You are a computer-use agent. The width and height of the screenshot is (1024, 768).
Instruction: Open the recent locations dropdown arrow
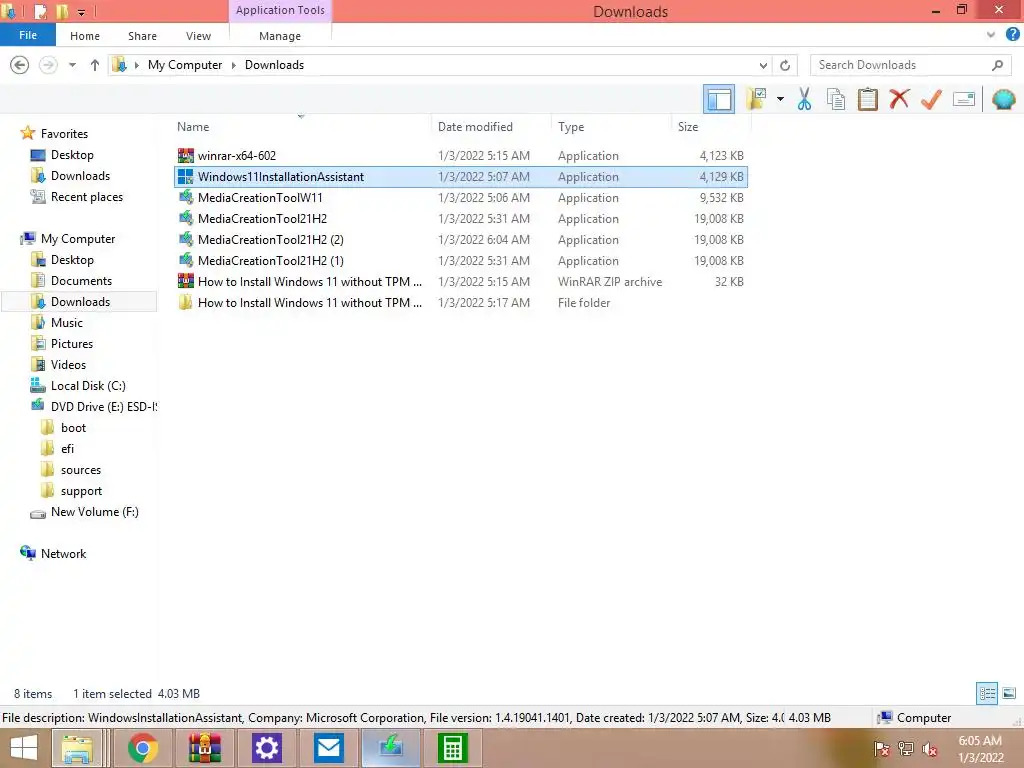(72, 65)
